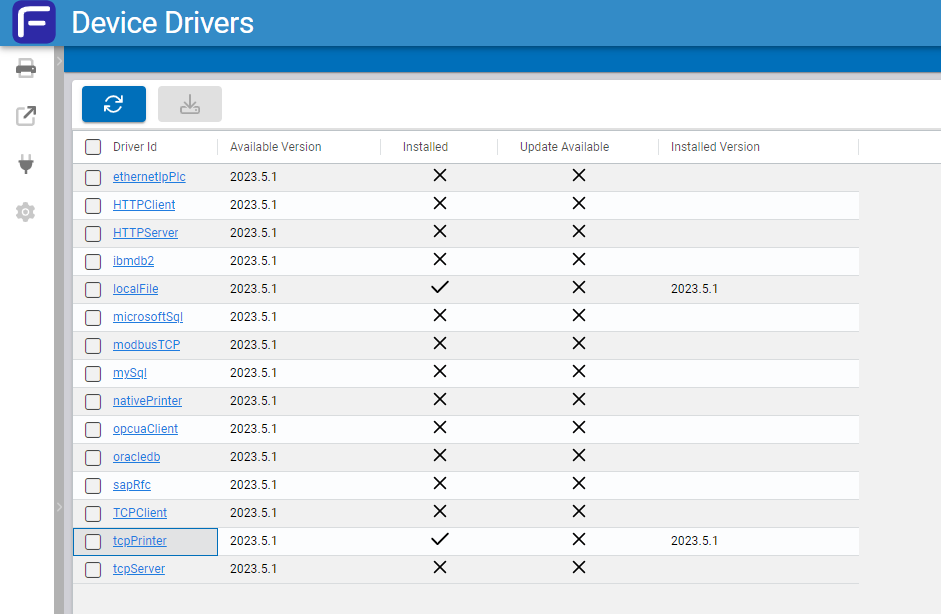Check the tcpPrinter row checkbox
941x614 pixels.
tap(93, 542)
